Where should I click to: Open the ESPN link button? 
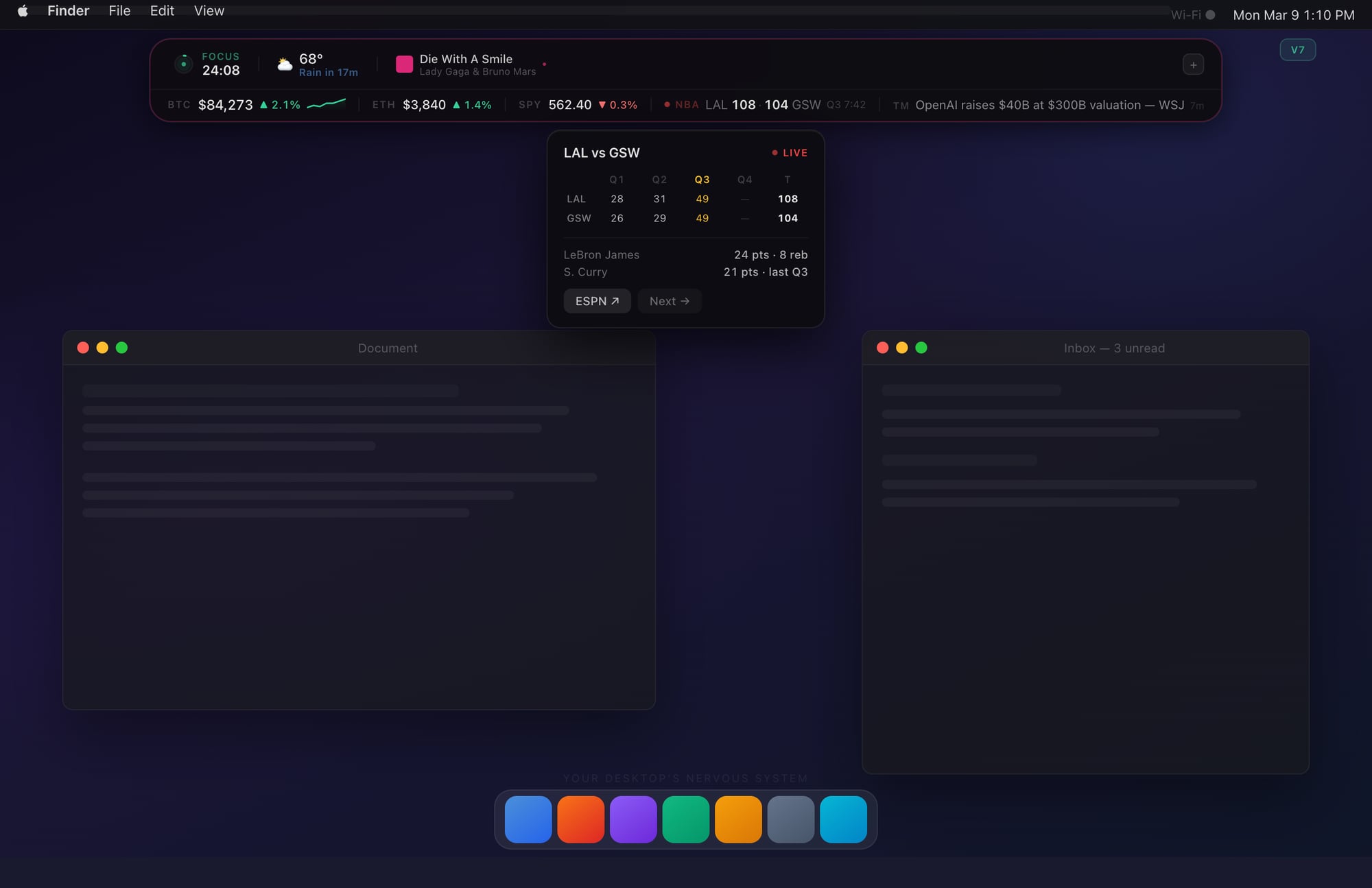(x=597, y=301)
